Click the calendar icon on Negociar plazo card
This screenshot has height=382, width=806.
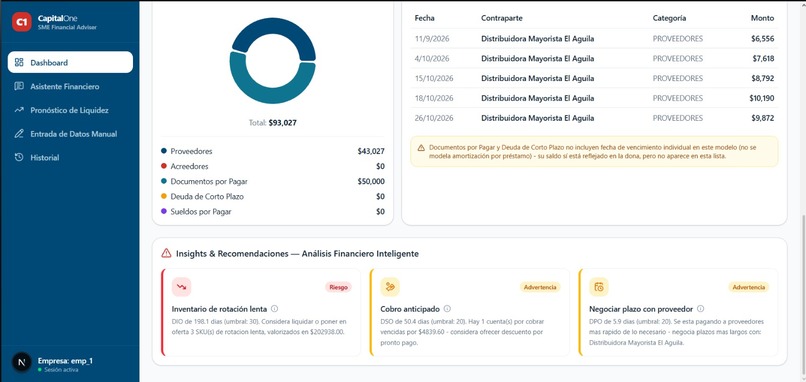pyautogui.click(x=599, y=287)
